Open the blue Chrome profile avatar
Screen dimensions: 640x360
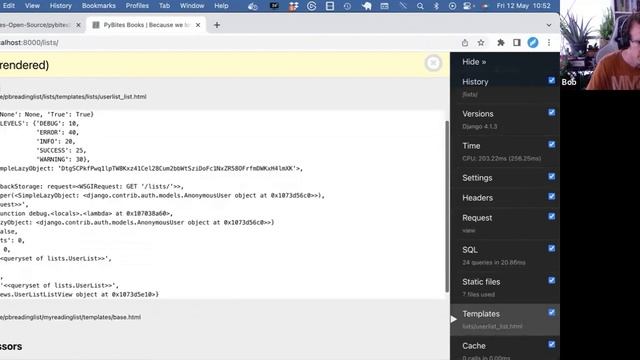[x=533, y=42]
